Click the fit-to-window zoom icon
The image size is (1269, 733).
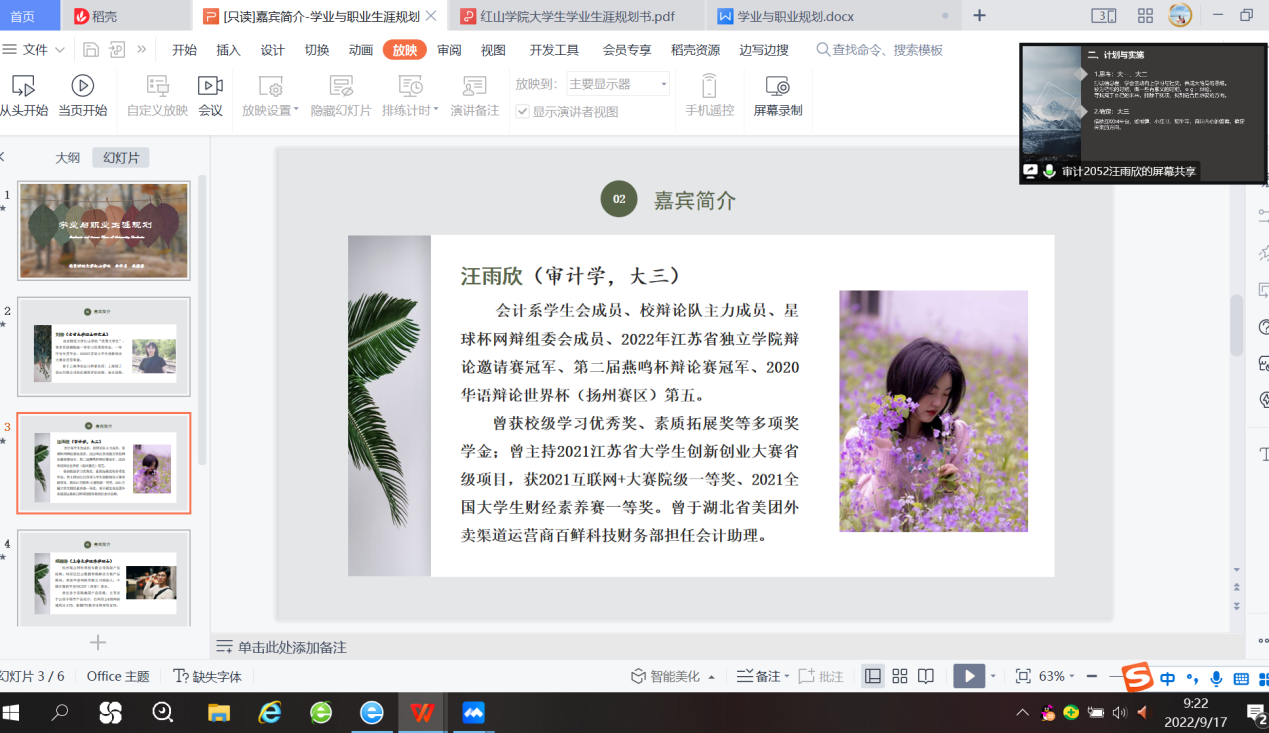1023,676
